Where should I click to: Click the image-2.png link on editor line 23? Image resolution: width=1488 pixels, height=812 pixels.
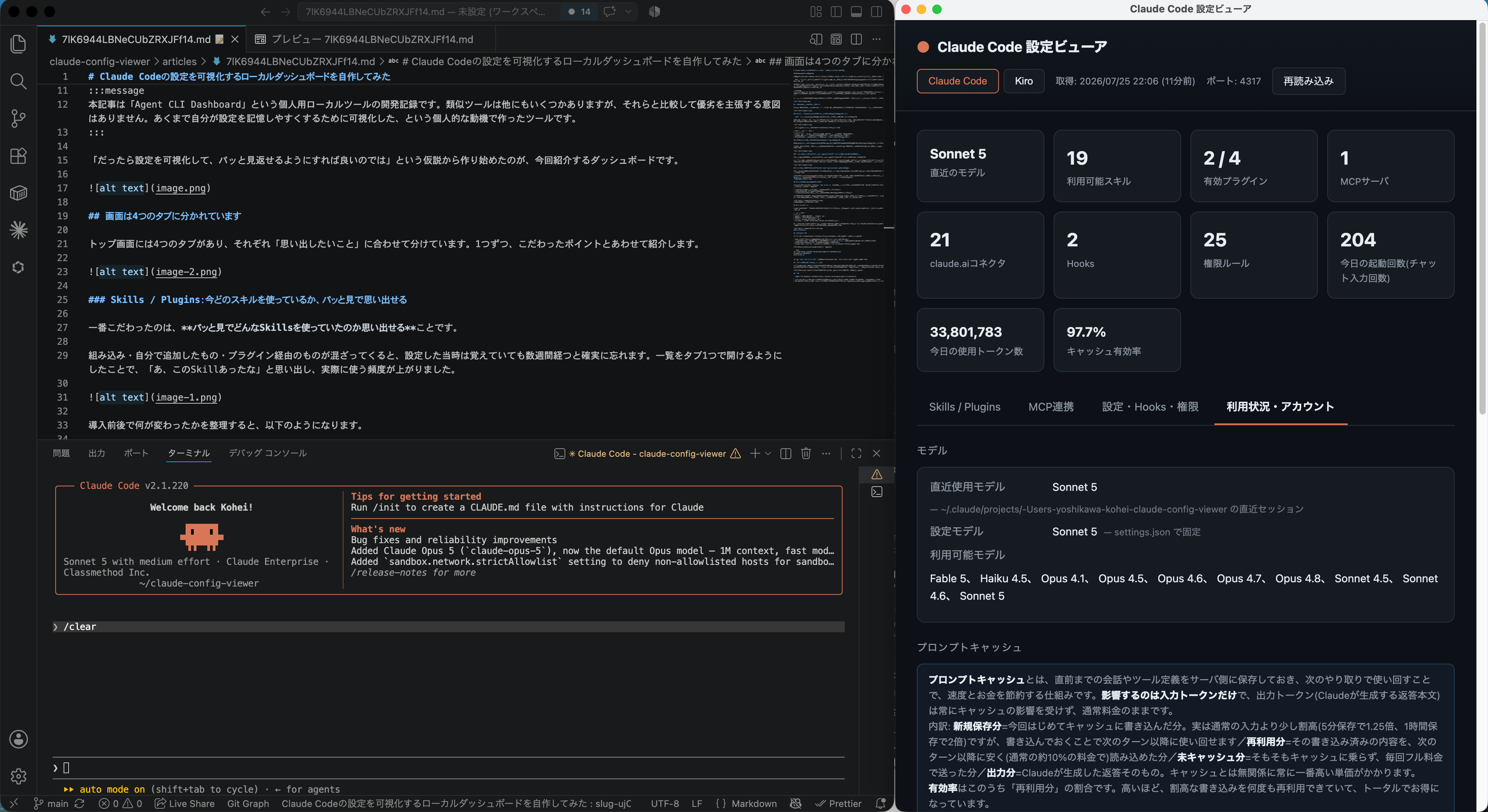[186, 272]
